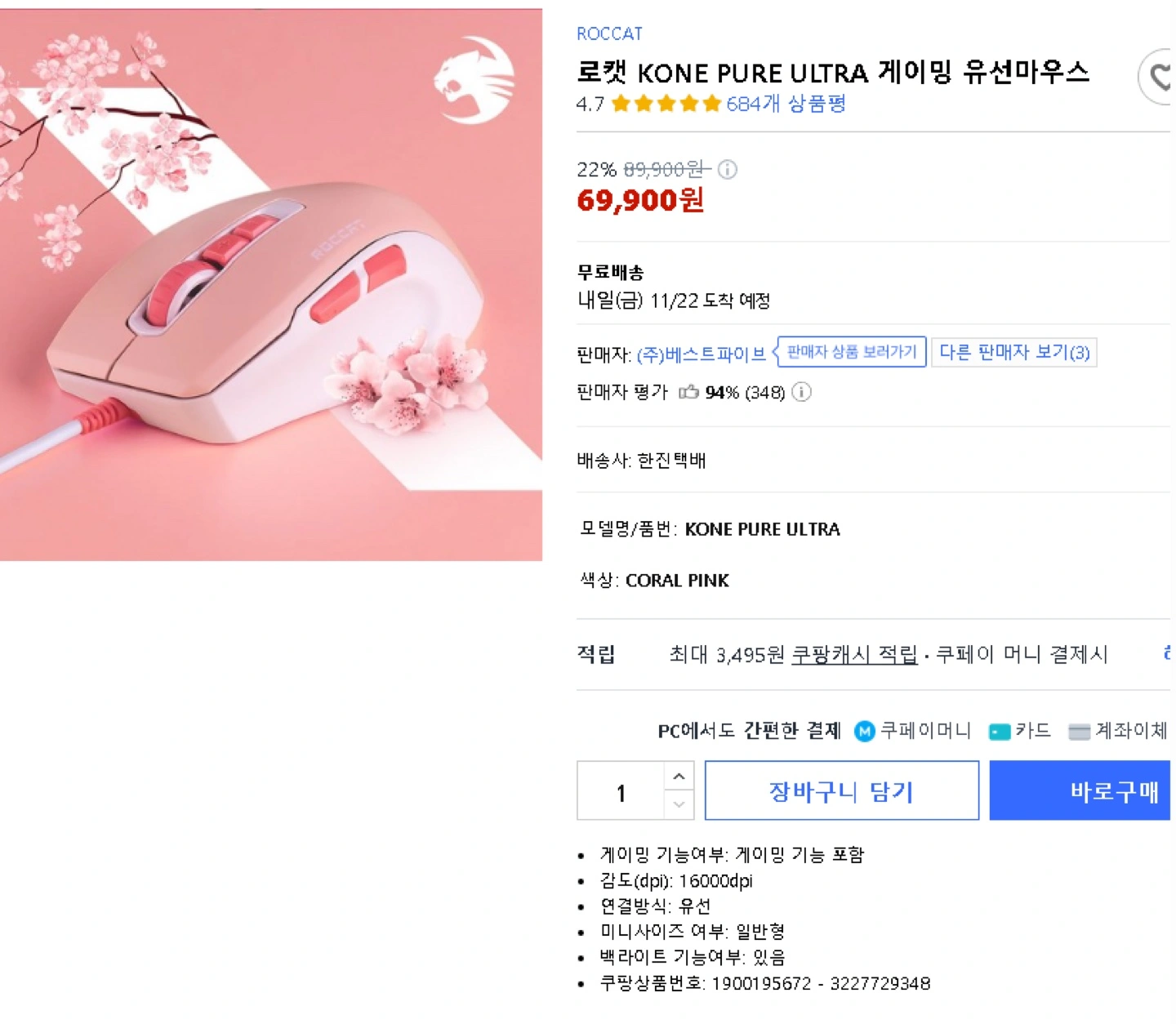Click the bank transfer icon
Screen dimensions: 1176x1024
[x=1079, y=732]
